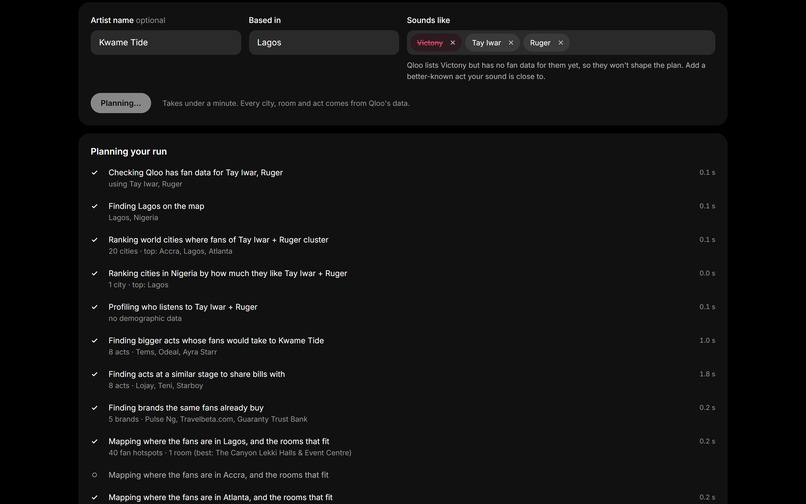Click '20 cities · top: Accra, Lagos, Atlanta'
Screen dimensions: 806x504
(170, 251)
